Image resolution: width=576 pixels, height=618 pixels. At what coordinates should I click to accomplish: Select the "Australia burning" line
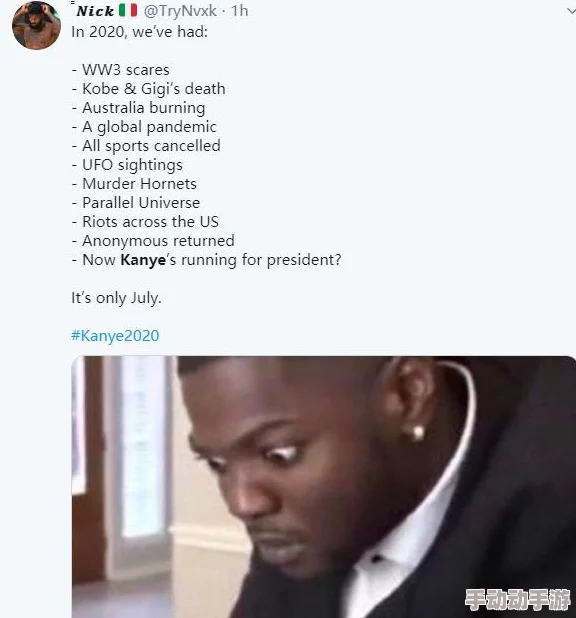point(138,108)
